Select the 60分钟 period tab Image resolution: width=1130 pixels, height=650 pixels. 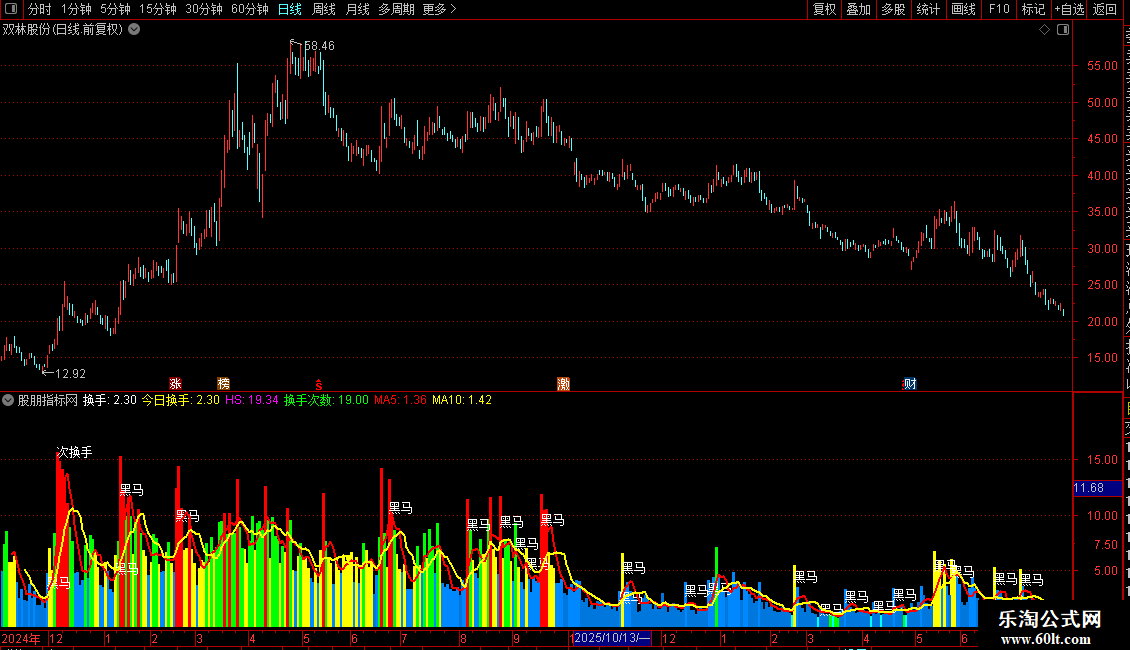(x=249, y=9)
